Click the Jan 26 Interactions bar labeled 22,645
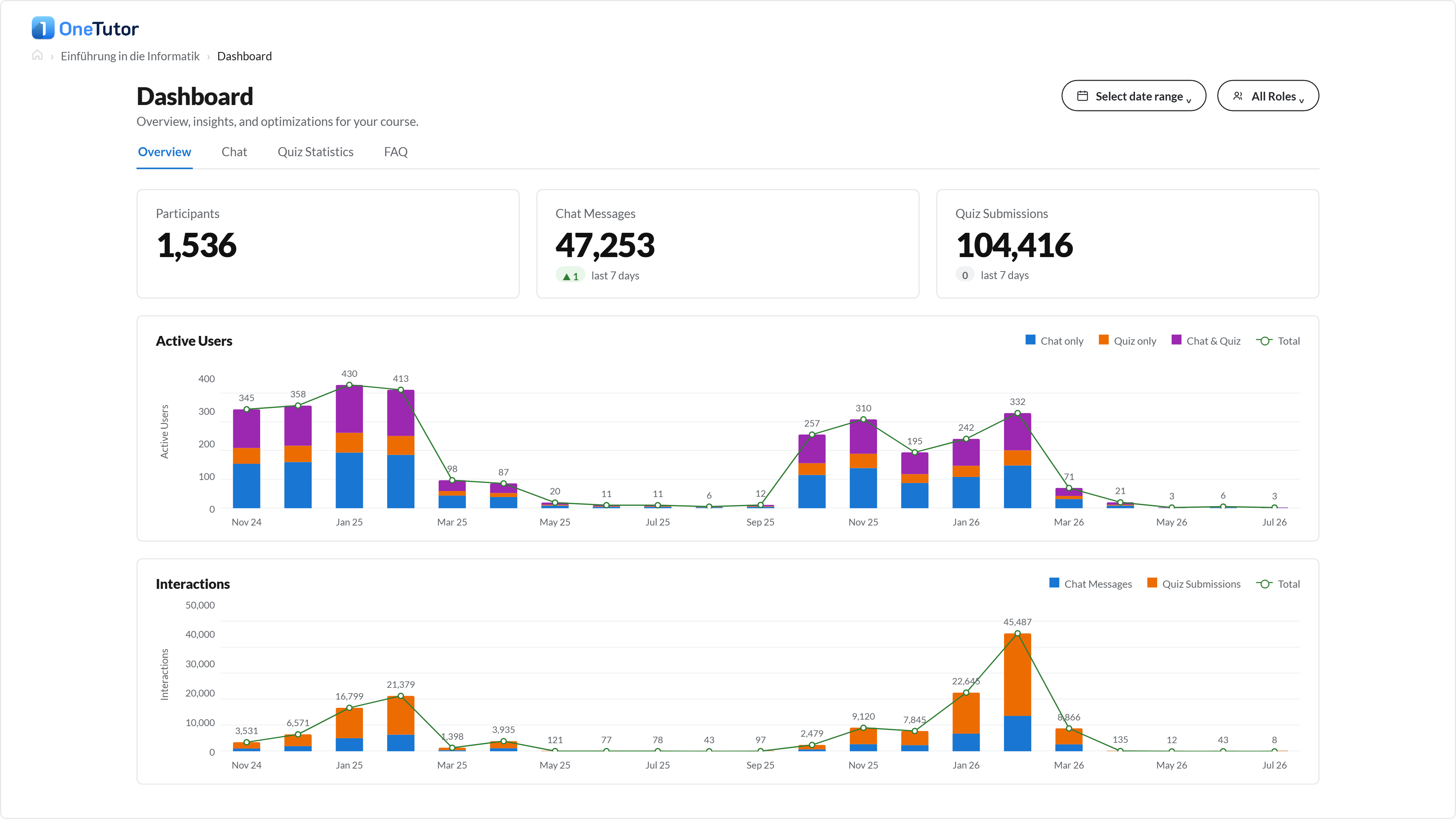Viewport: 1456px width, 819px height. [966, 722]
